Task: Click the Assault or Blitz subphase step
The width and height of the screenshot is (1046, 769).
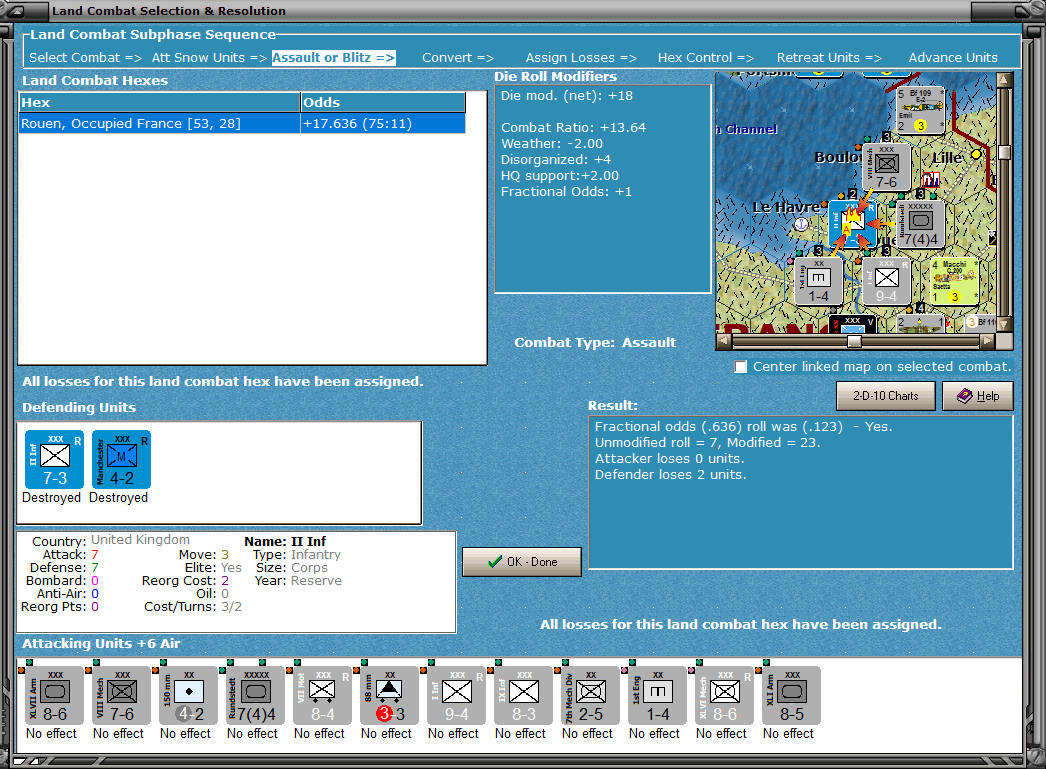Action: pyautogui.click(x=334, y=58)
